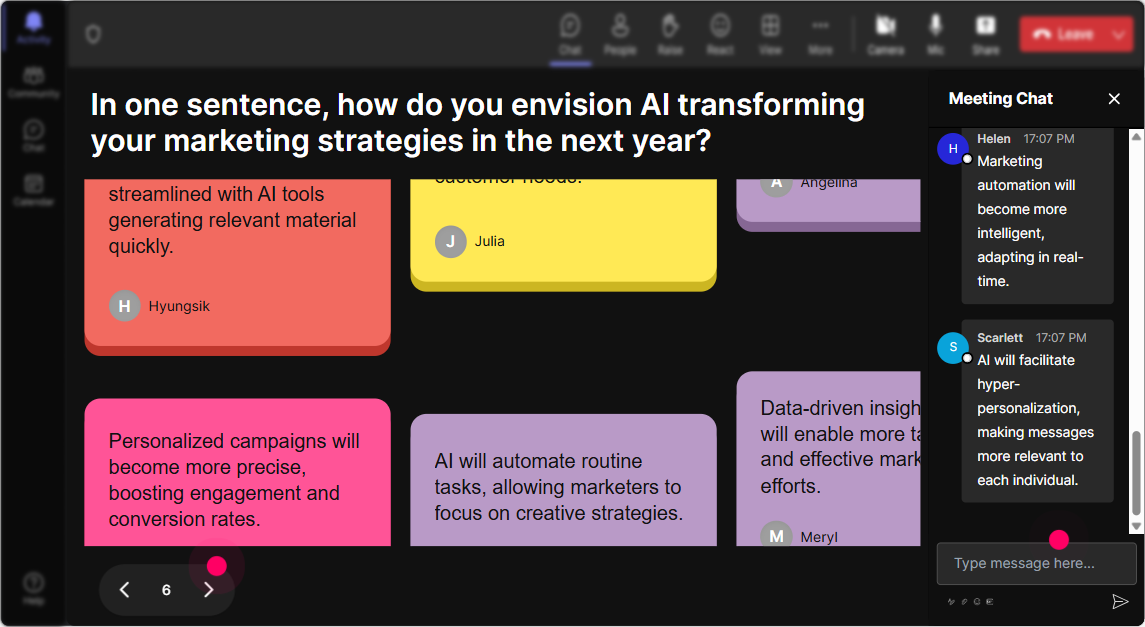Viewport: 1145px width, 627px height.
Task: Click the chat scrollbar up arrow
Action: pos(1136,136)
